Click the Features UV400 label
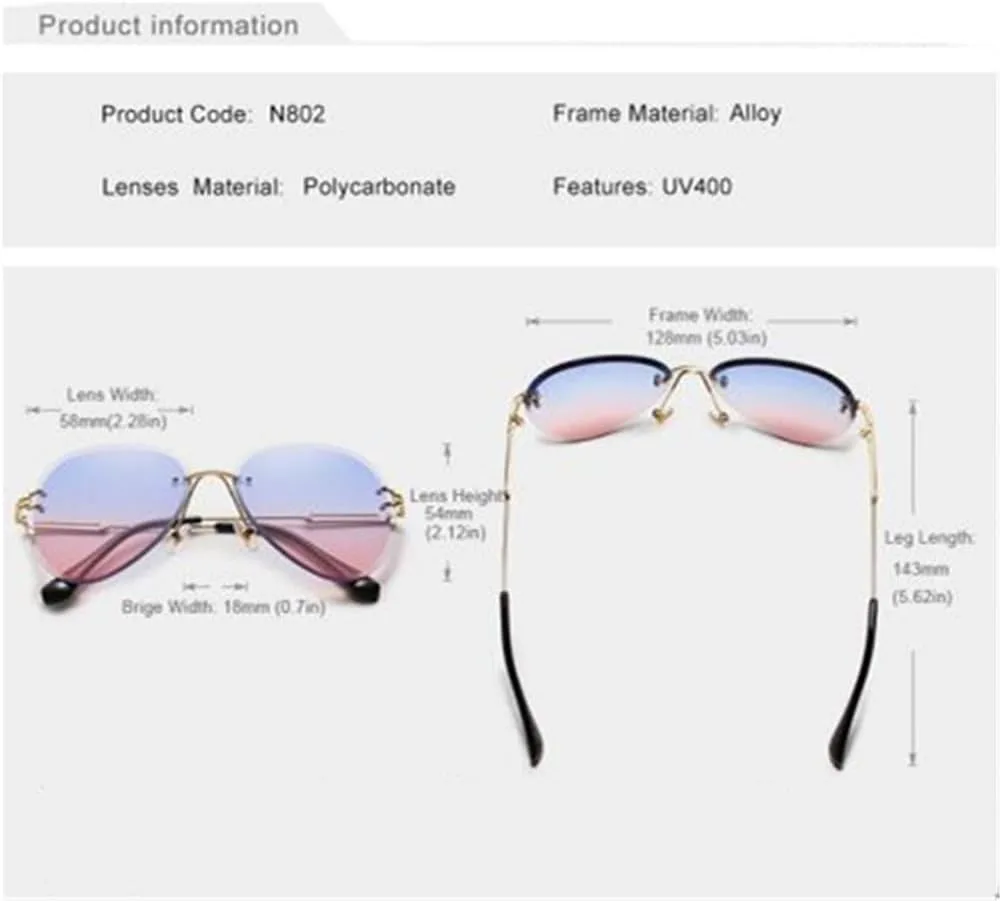This screenshot has width=1000, height=901. (x=642, y=187)
